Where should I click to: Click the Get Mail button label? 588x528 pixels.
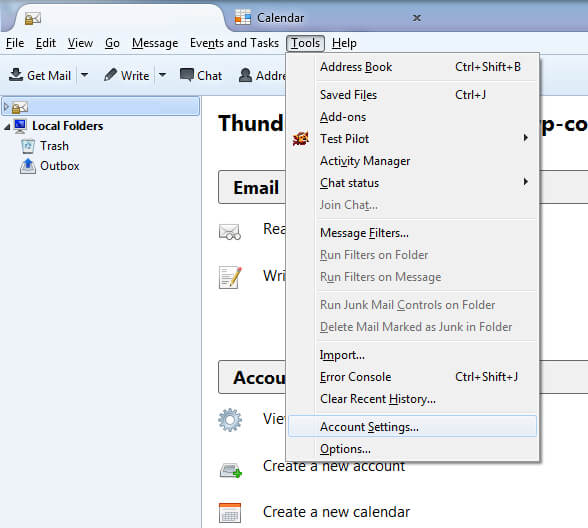click(x=49, y=75)
